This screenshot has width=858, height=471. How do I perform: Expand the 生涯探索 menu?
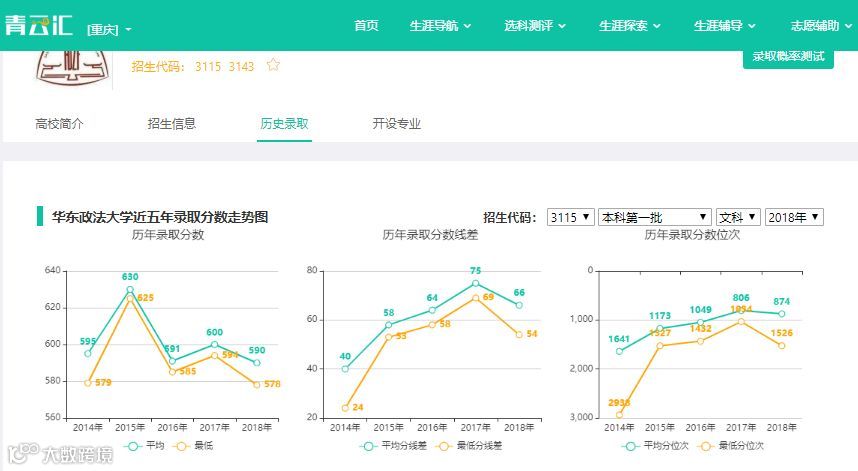[629, 26]
